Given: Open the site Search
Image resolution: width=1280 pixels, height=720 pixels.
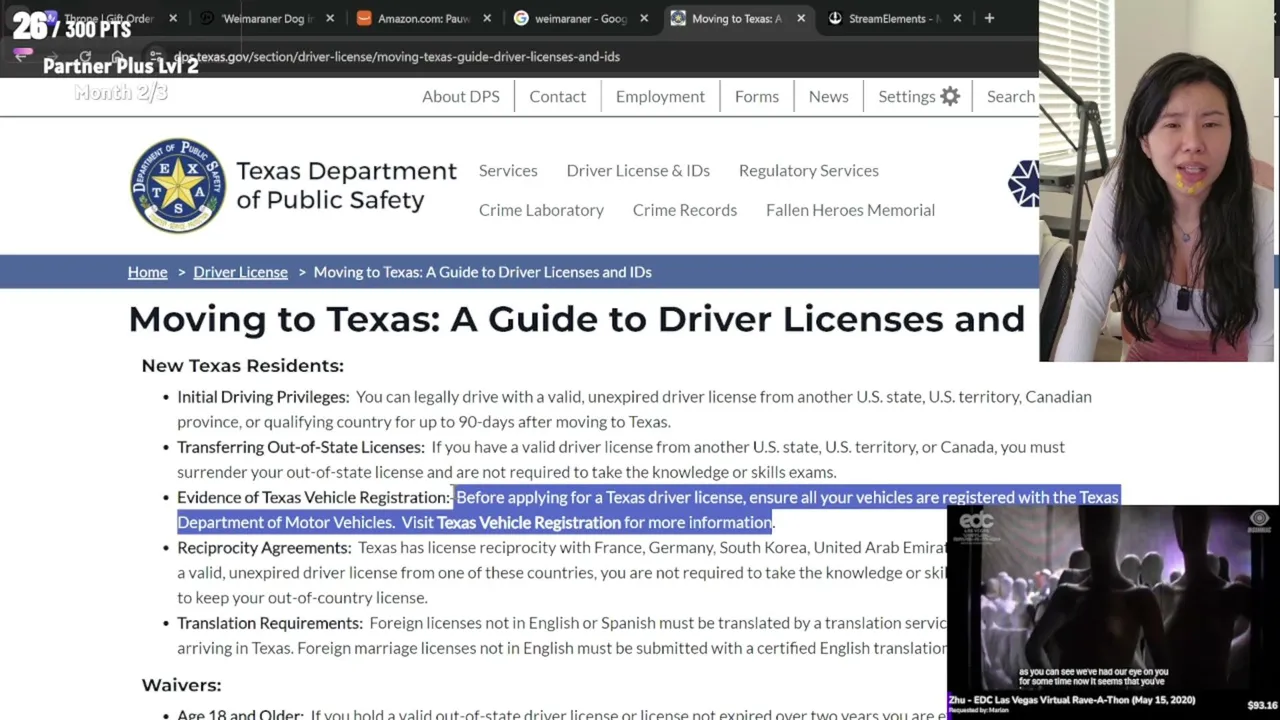Looking at the screenshot, I should point(1011,97).
